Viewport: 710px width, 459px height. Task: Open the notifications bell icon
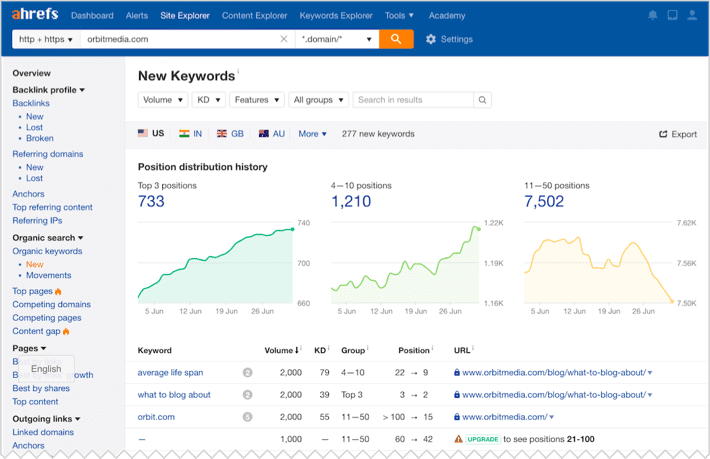(x=652, y=15)
